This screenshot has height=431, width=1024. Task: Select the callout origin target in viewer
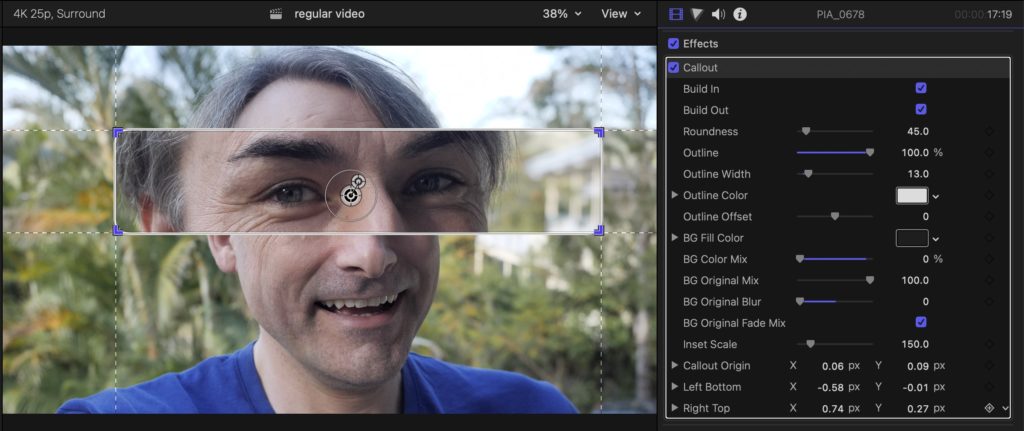350,195
